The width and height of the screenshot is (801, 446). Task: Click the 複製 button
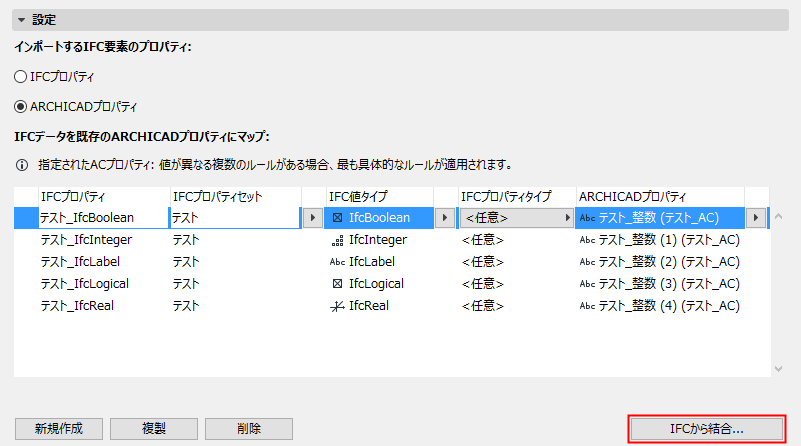(x=154, y=429)
